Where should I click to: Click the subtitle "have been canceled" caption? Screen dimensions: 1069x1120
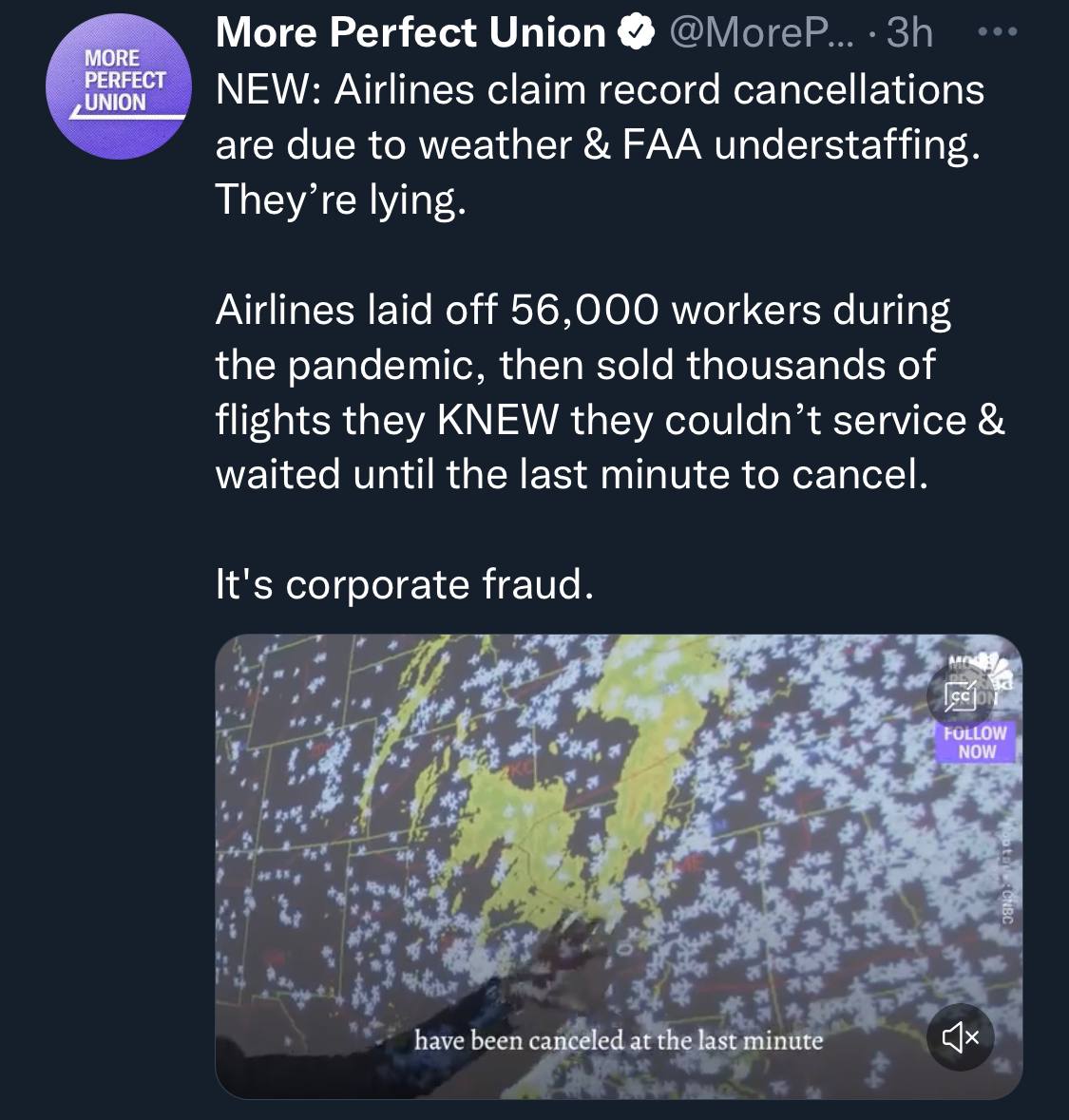point(619,1040)
